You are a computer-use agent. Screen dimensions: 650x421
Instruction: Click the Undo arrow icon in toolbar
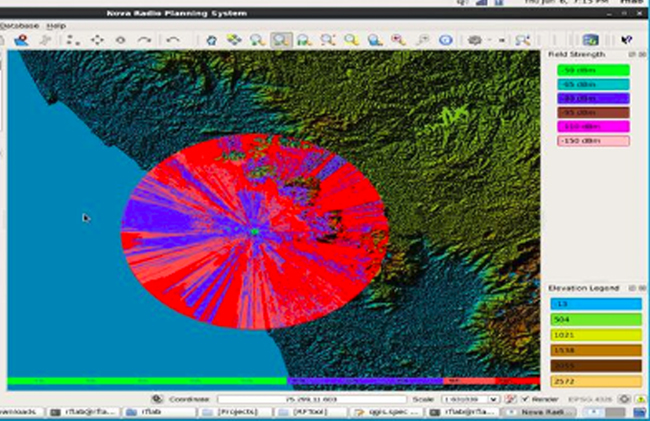tap(173, 40)
